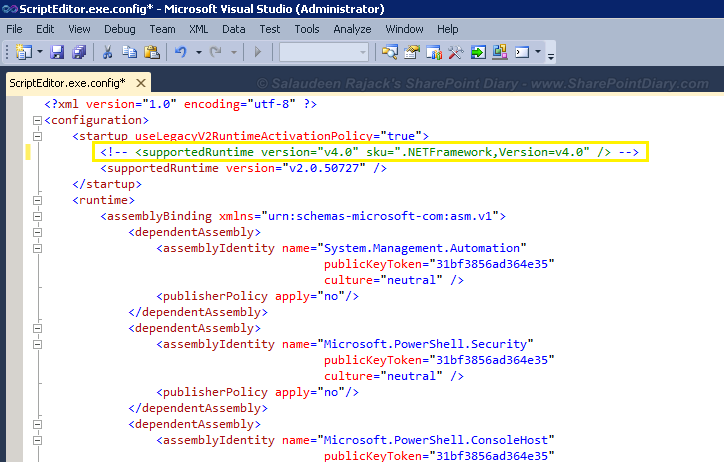Cut selection using scissors icon
The height and width of the screenshot is (462, 724).
[x=107, y=52]
